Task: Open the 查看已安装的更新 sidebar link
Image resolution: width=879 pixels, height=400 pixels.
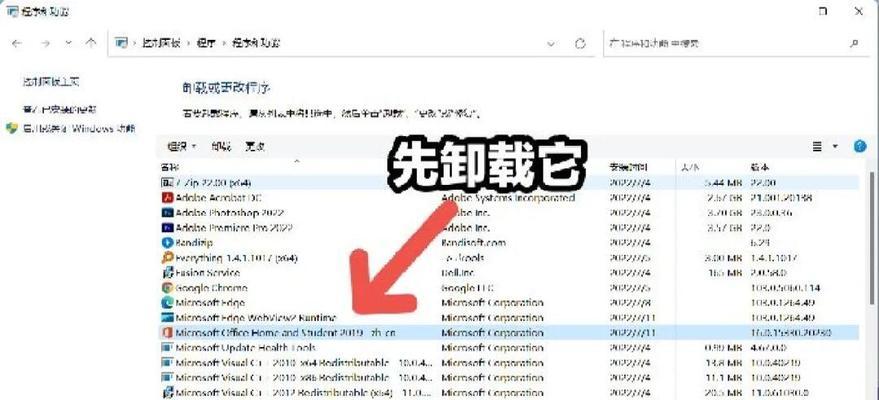Action: pos(59,109)
